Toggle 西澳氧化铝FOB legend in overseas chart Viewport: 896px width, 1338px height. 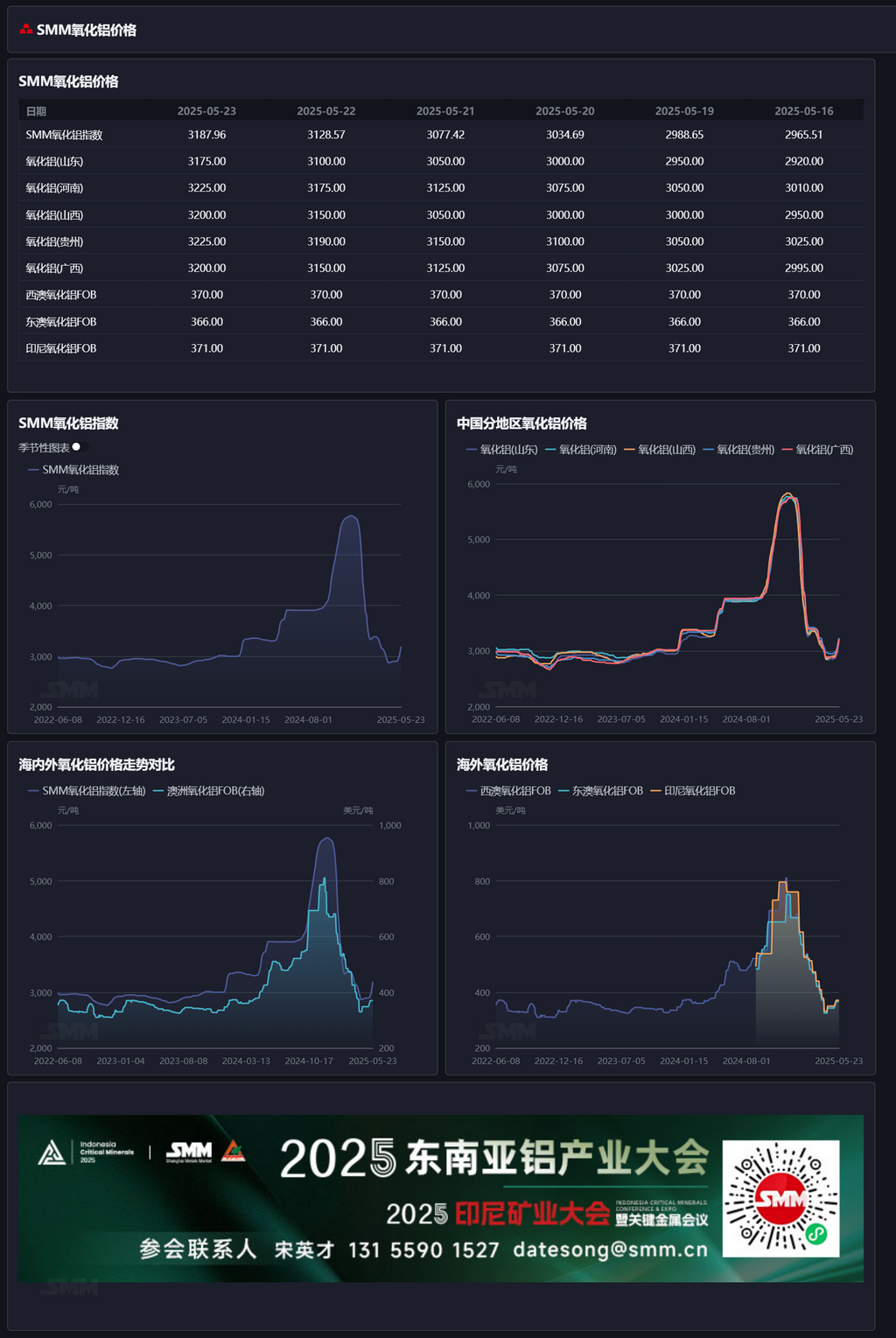tap(508, 791)
